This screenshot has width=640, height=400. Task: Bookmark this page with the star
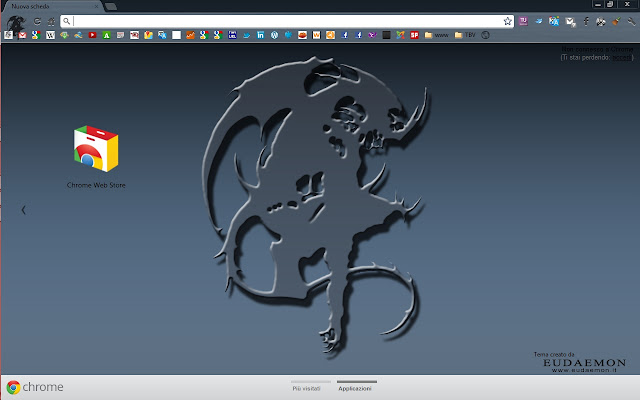click(x=507, y=21)
